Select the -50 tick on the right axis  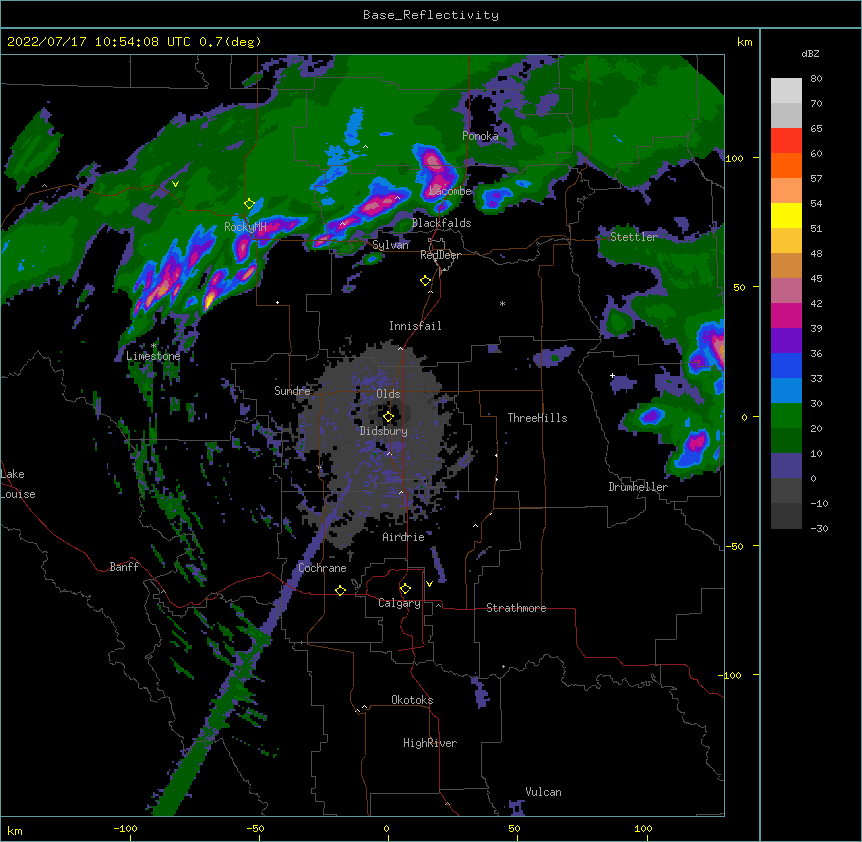point(734,546)
